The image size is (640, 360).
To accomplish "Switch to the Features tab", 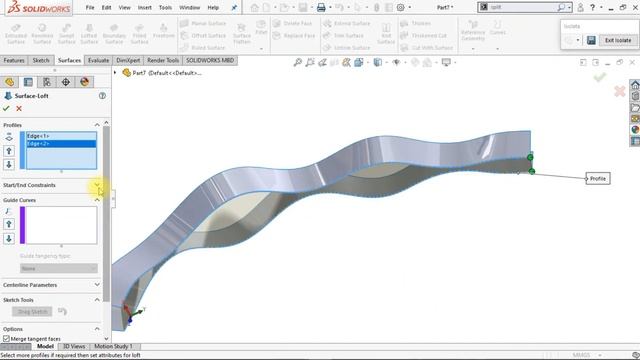I will coord(14,60).
